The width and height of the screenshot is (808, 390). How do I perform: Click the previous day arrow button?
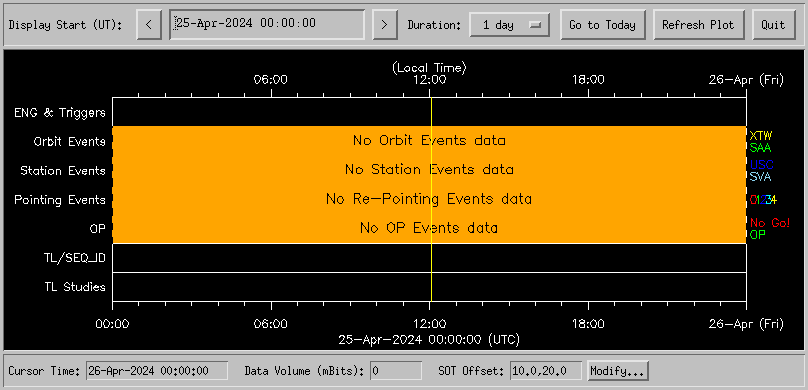point(149,25)
